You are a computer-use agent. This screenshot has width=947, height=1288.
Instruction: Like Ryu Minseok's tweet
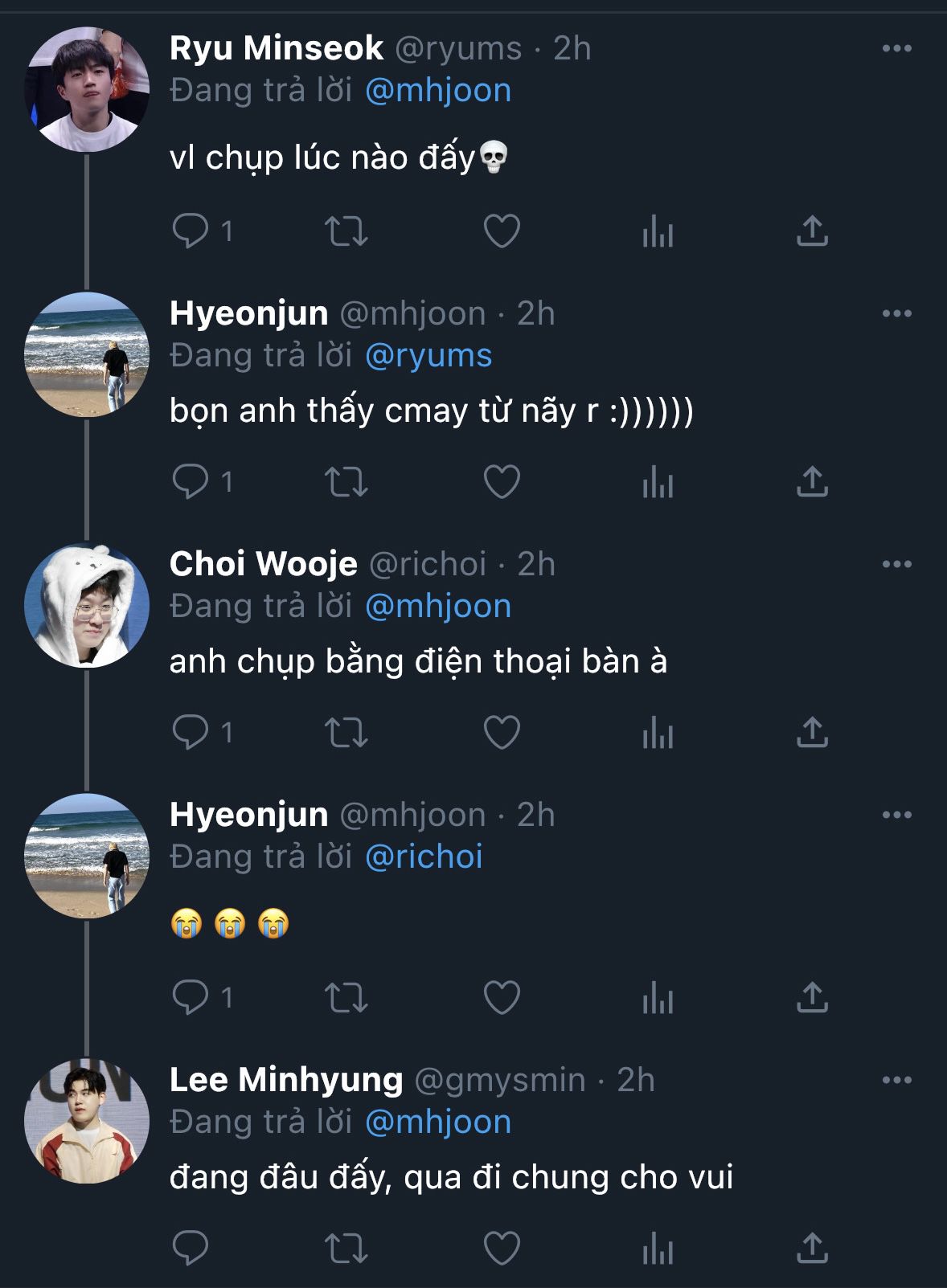coord(502,231)
